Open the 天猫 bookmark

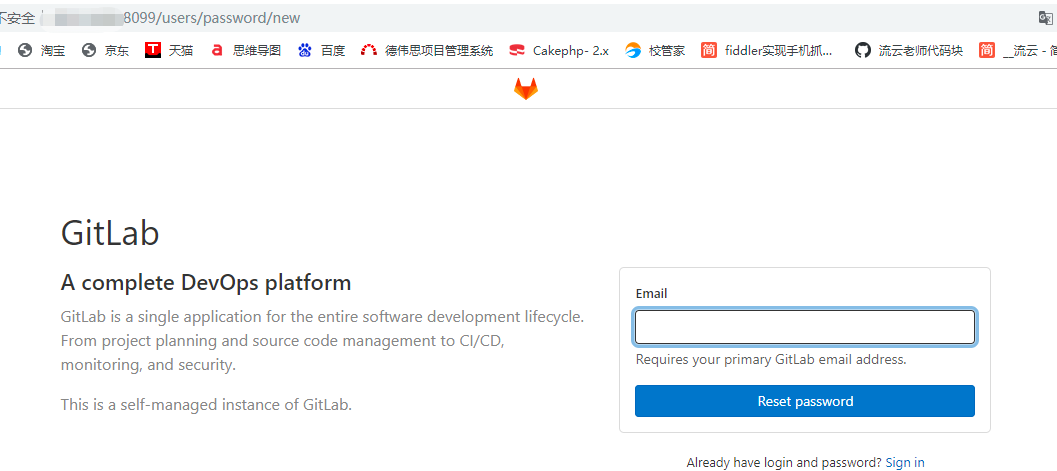(169, 51)
